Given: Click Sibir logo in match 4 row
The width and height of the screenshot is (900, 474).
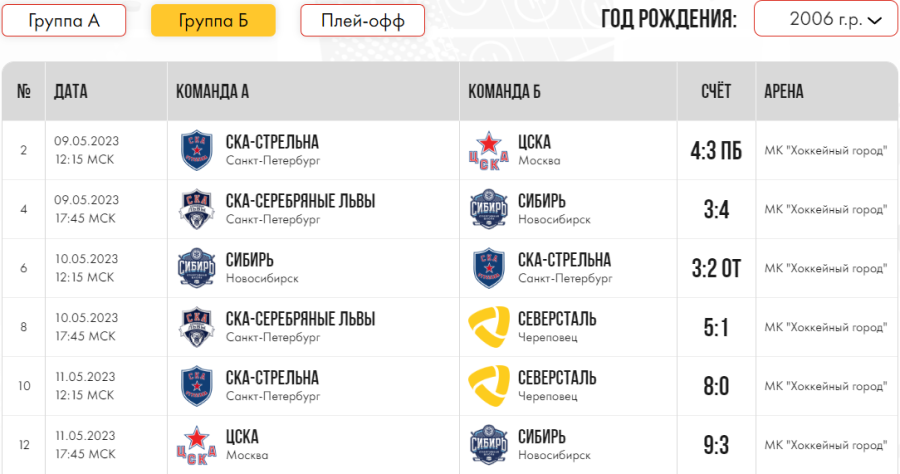Looking at the screenshot, I should (489, 209).
